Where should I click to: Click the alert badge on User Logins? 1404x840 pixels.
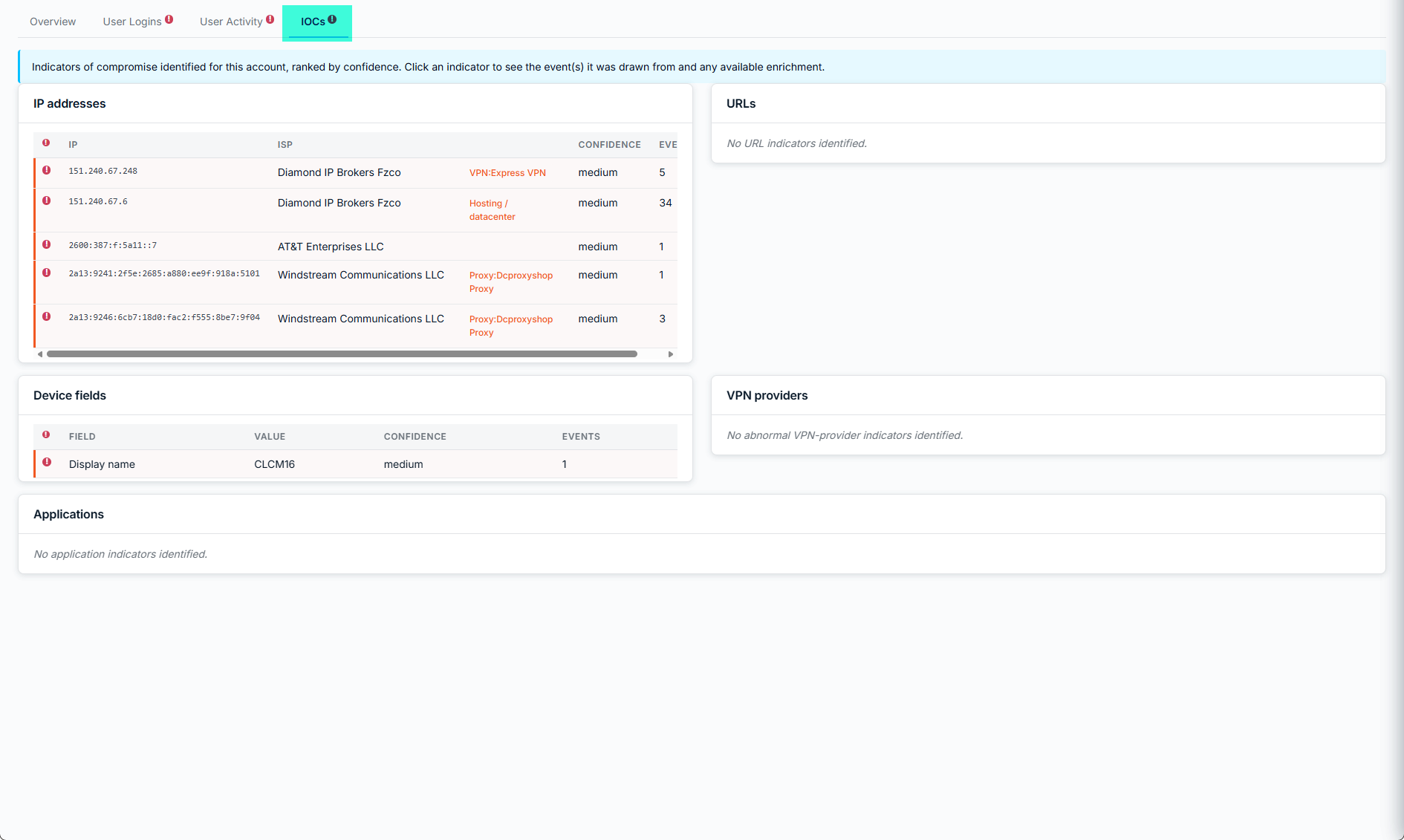169,19
